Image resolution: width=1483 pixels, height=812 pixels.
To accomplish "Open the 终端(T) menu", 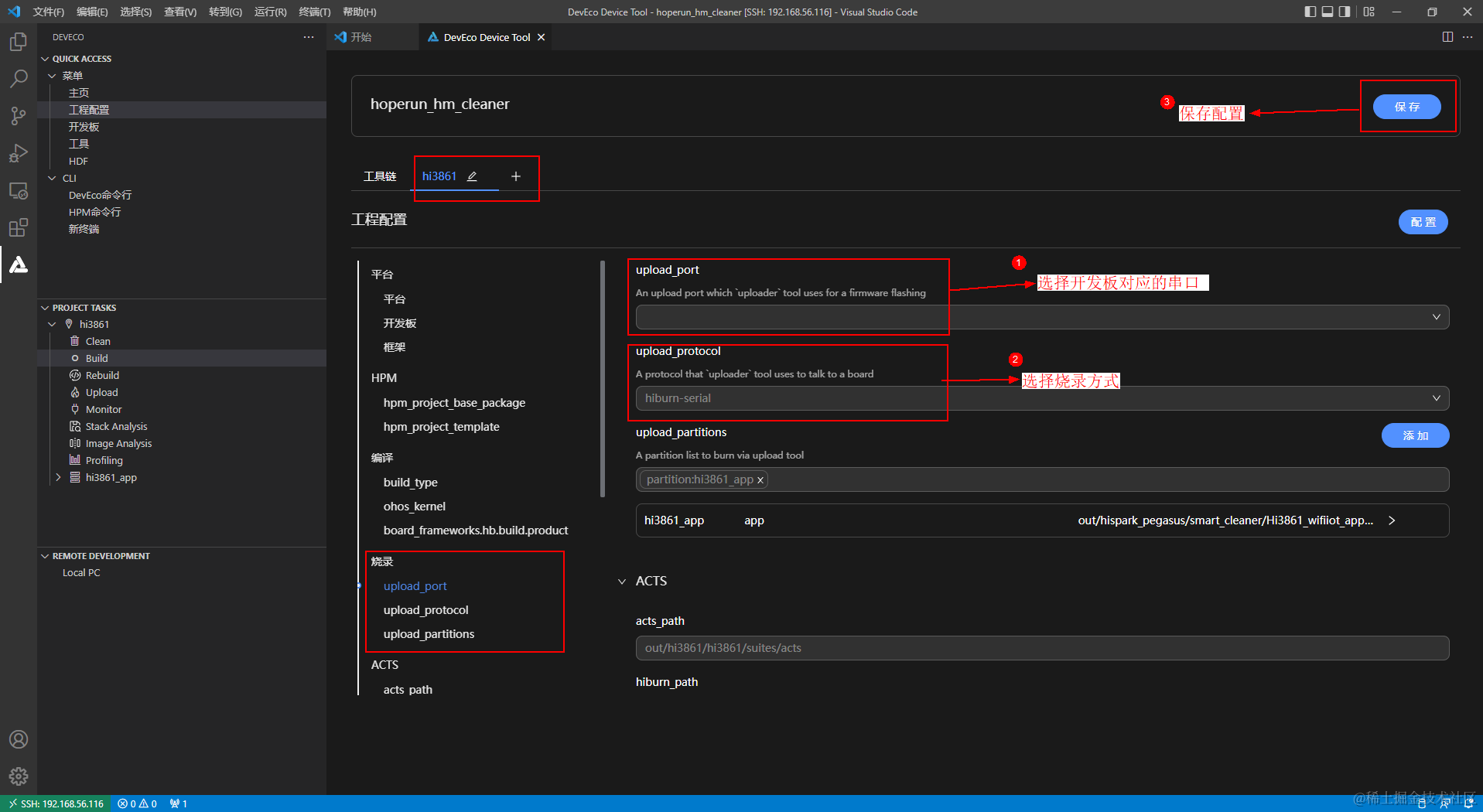I will click(314, 12).
